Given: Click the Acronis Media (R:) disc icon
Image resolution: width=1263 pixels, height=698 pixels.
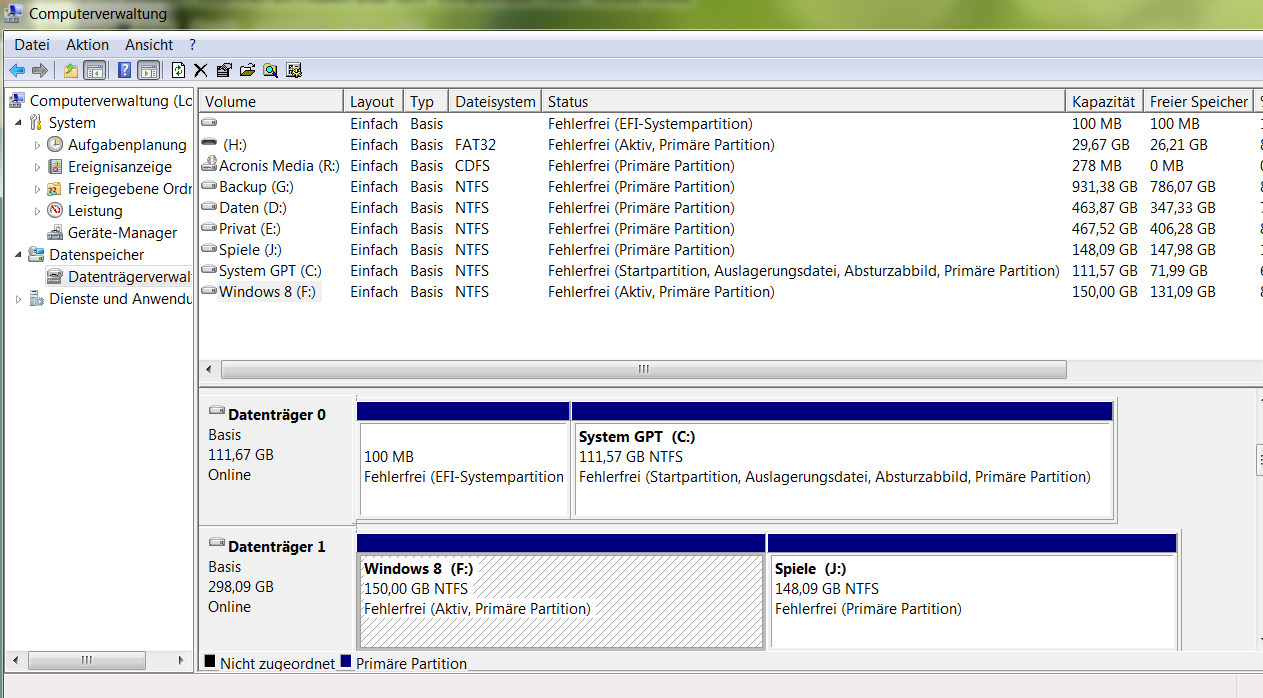Looking at the screenshot, I should (x=209, y=166).
